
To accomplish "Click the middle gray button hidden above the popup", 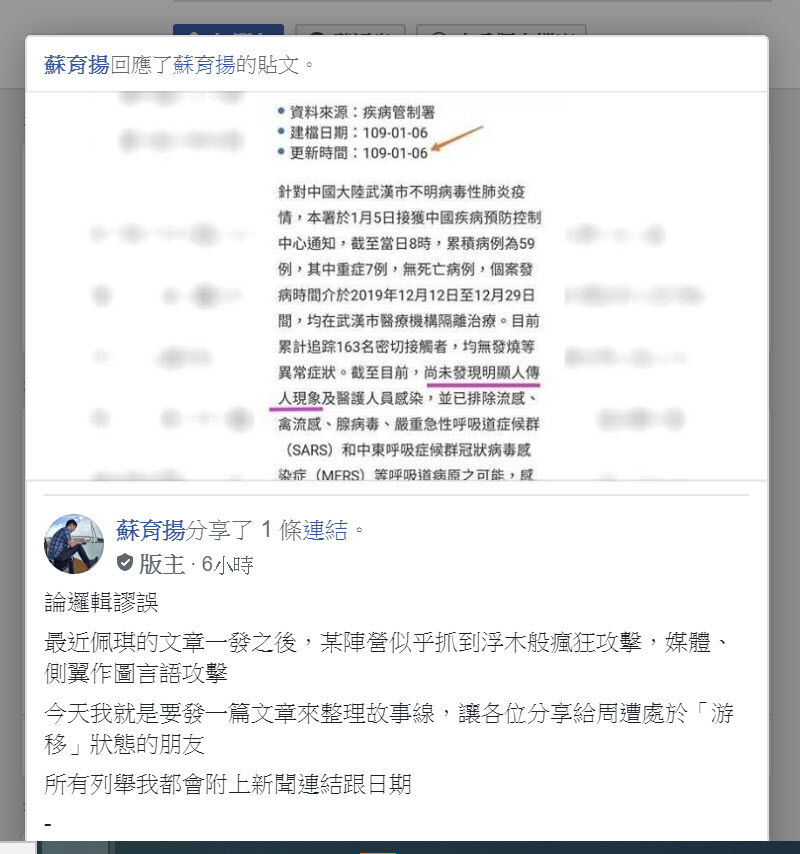I will pos(350,30).
